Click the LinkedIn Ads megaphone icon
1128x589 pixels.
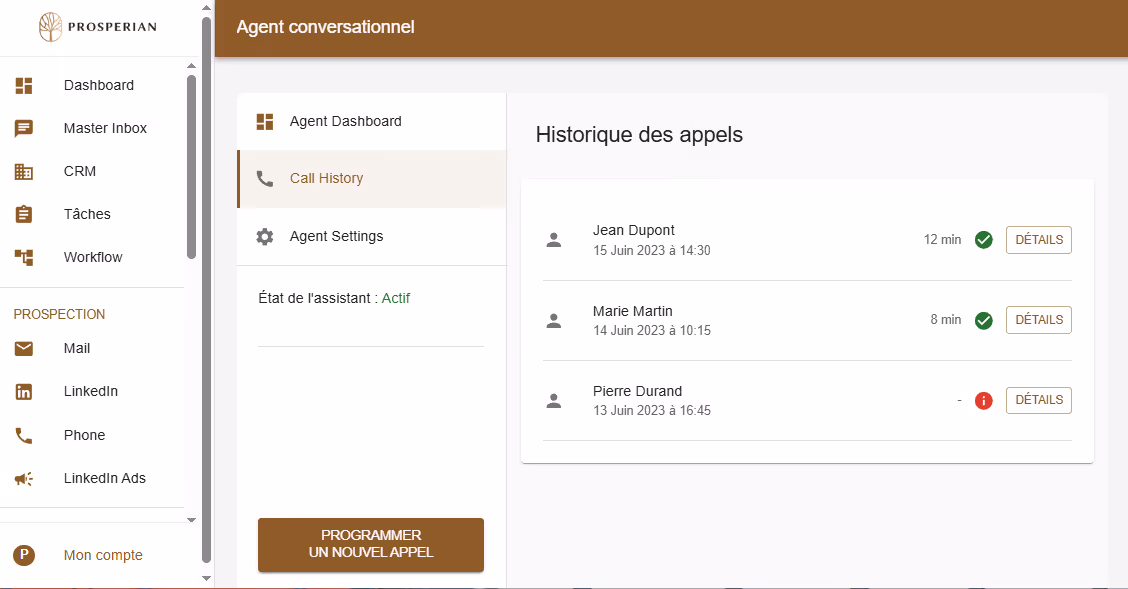[23, 478]
